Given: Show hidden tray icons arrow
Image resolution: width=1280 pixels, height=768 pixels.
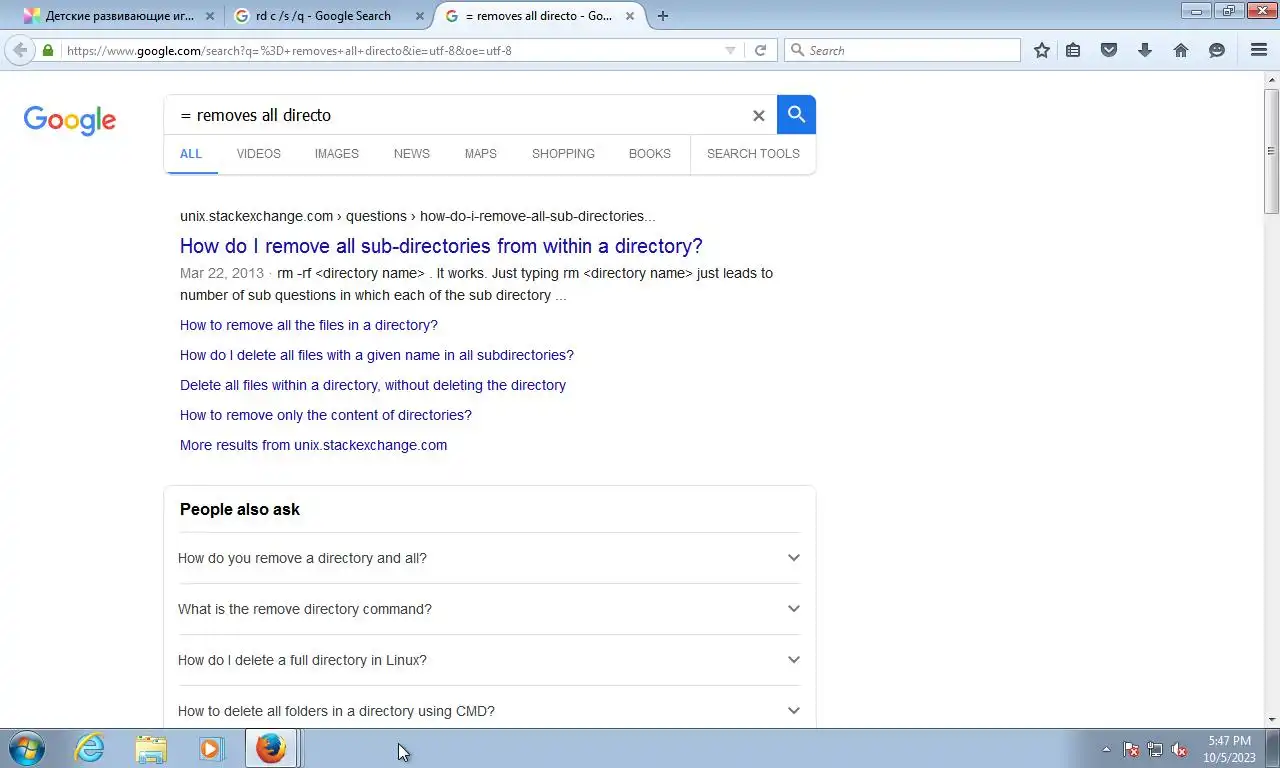Looking at the screenshot, I should point(1105,749).
